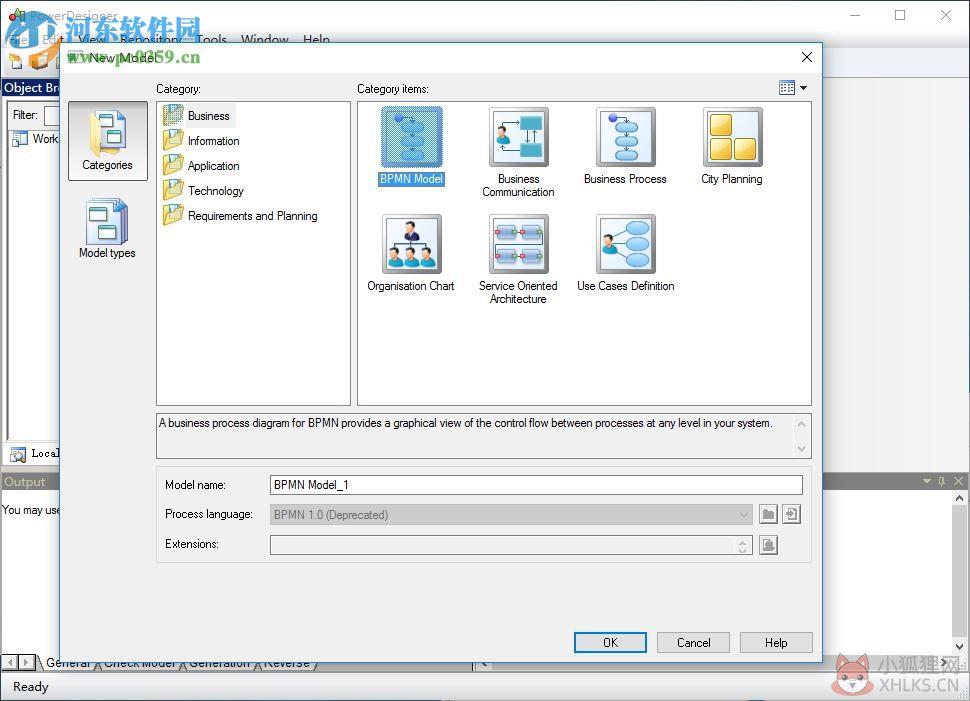This screenshot has height=701, width=970.
Task: Click the embed-in-model icon beside Process language
Action: click(x=792, y=514)
